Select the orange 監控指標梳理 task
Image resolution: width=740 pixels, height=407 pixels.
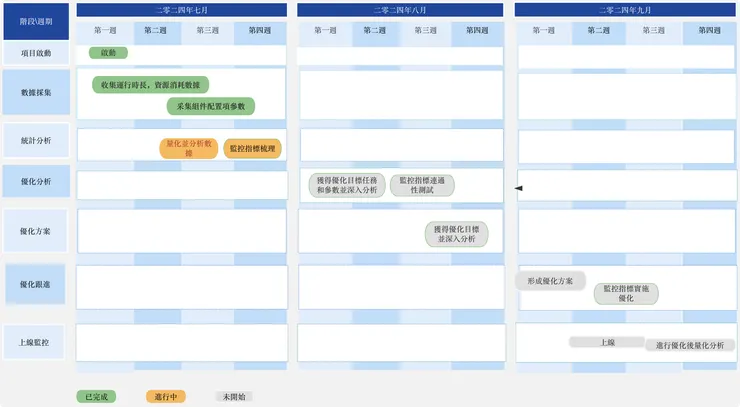(x=252, y=148)
